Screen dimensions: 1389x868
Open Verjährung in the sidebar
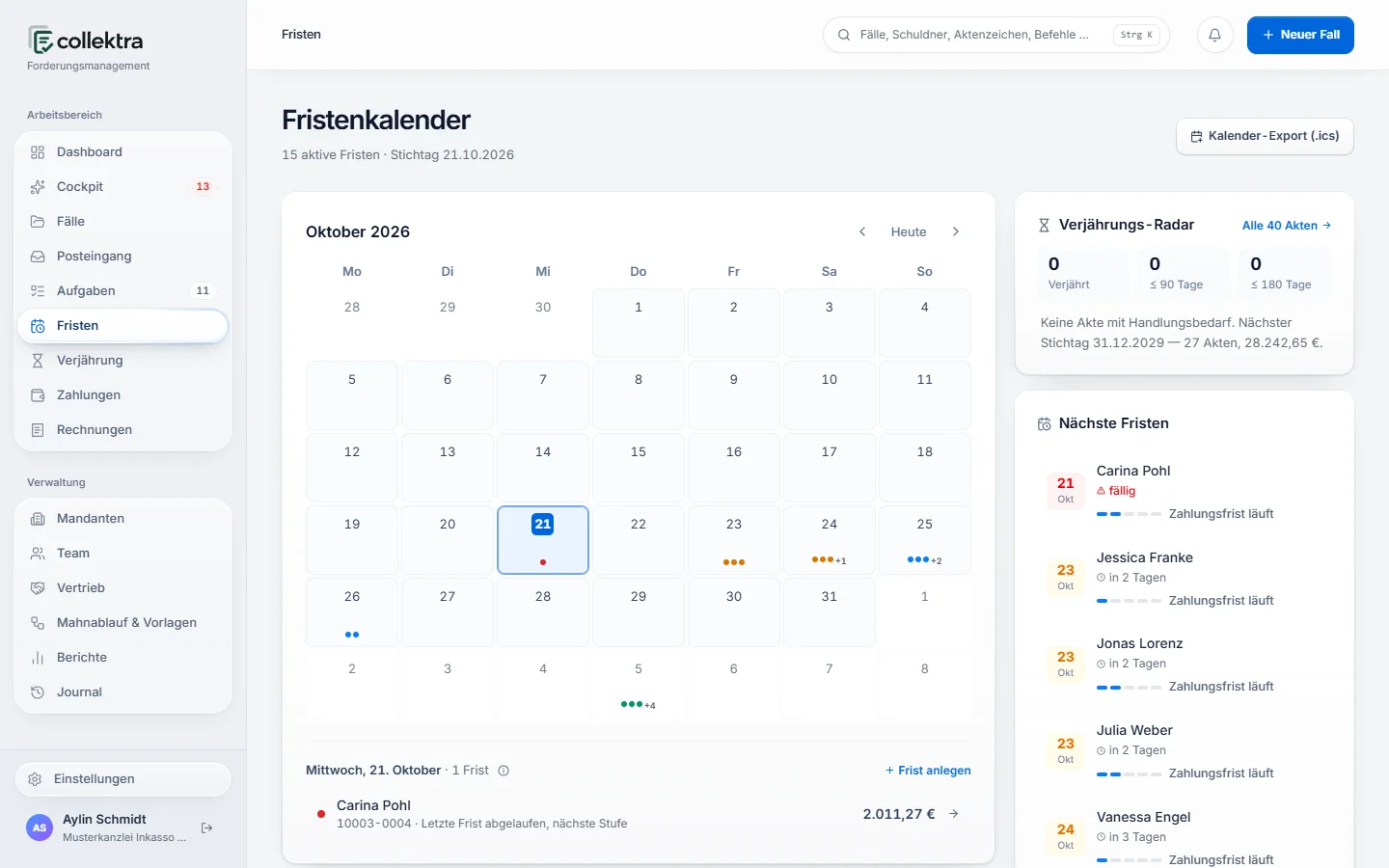tap(123, 360)
